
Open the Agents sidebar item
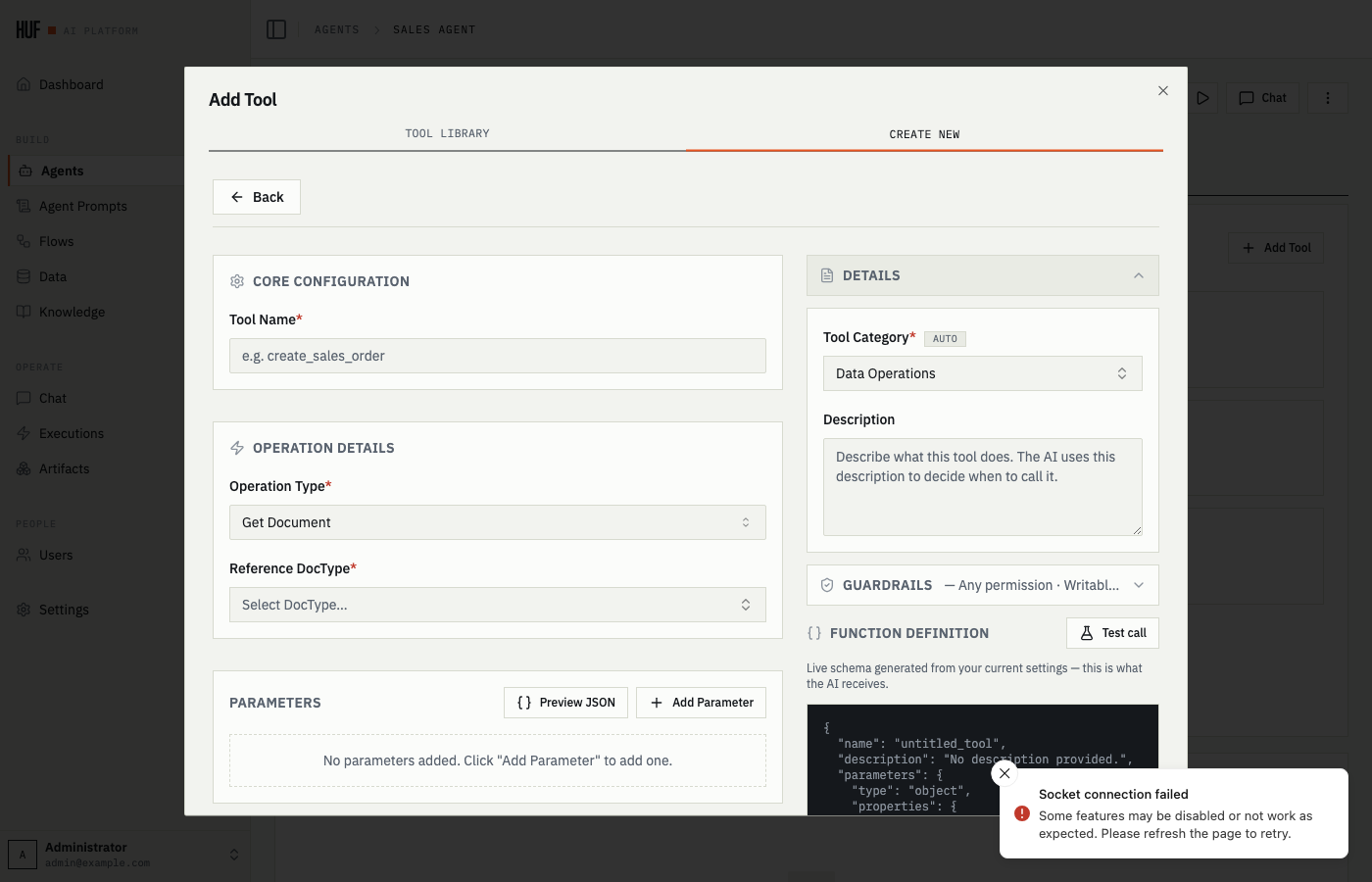pyautogui.click(x=96, y=171)
